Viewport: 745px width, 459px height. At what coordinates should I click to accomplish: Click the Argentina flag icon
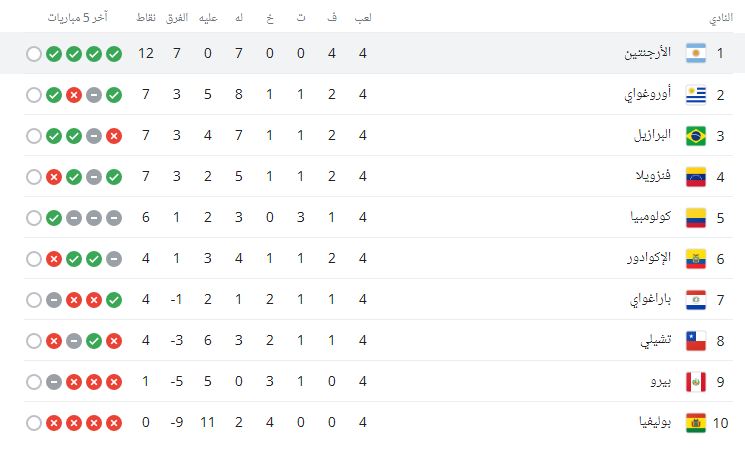696,53
